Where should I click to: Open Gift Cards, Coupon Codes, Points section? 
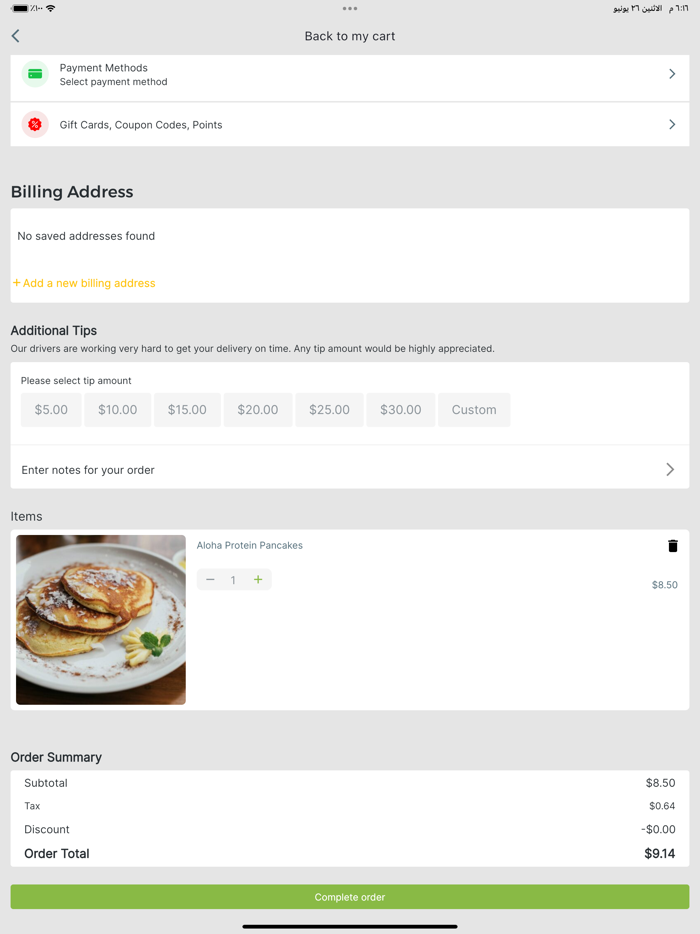[350, 124]
